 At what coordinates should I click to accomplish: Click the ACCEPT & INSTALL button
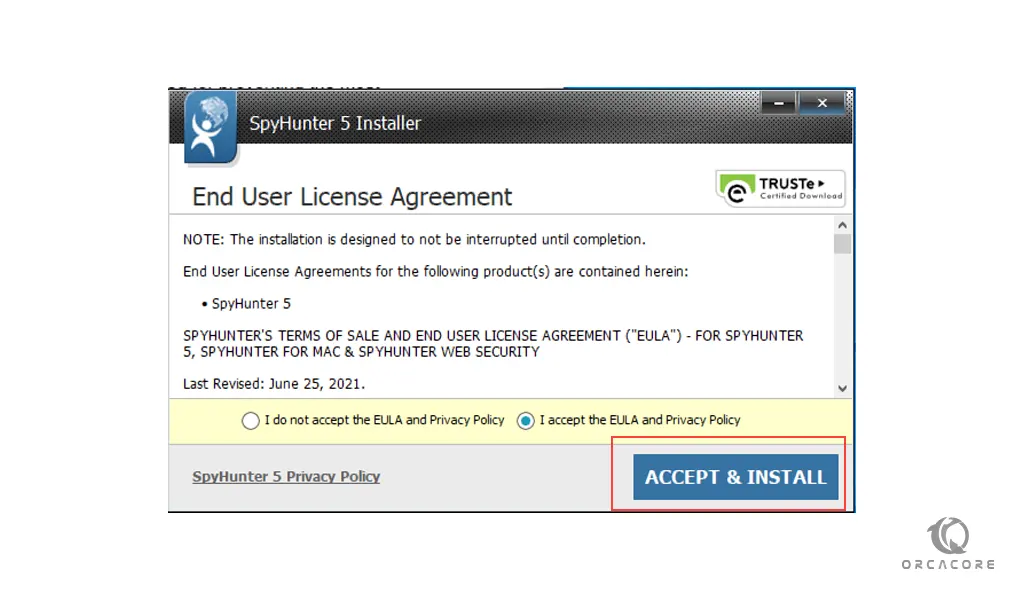pyautogui.click(x=735, y=477)
